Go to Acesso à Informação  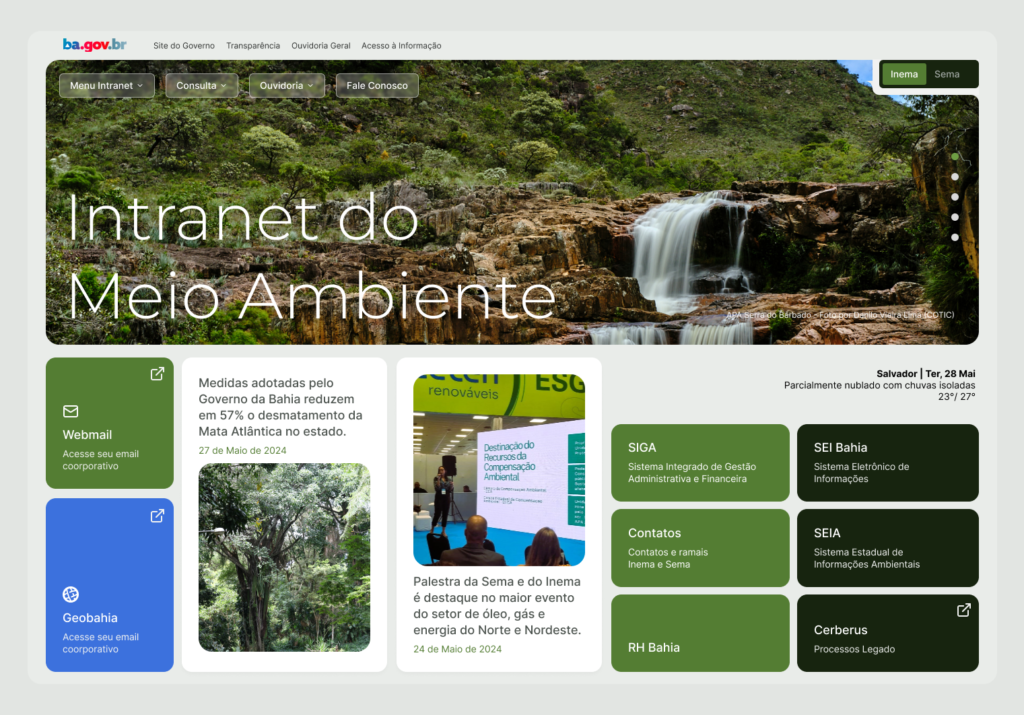coord(401,46)
